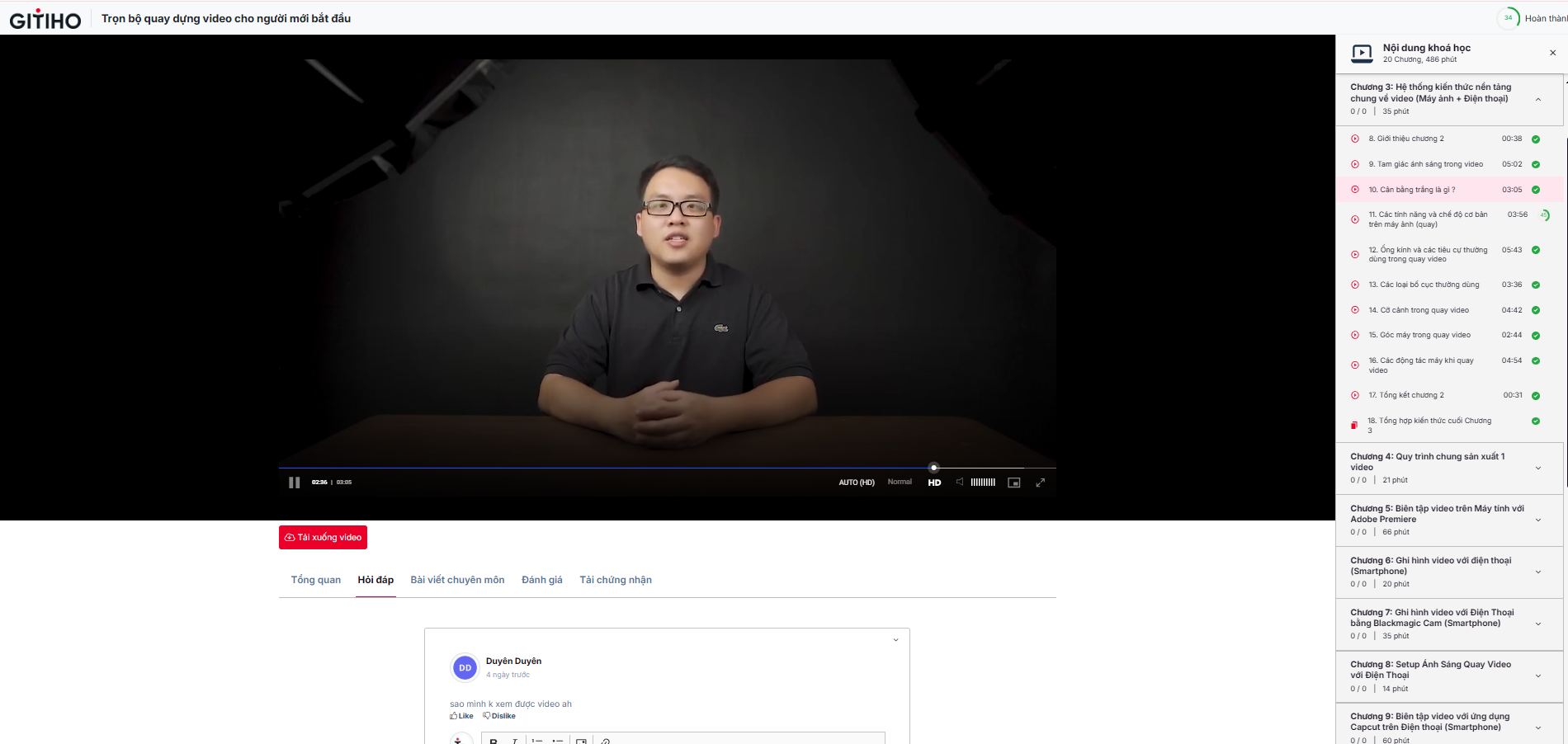The height and width of the screenshot is (744, 1568).
Task: Click the video seek bar handle
Action: point(934,468)
